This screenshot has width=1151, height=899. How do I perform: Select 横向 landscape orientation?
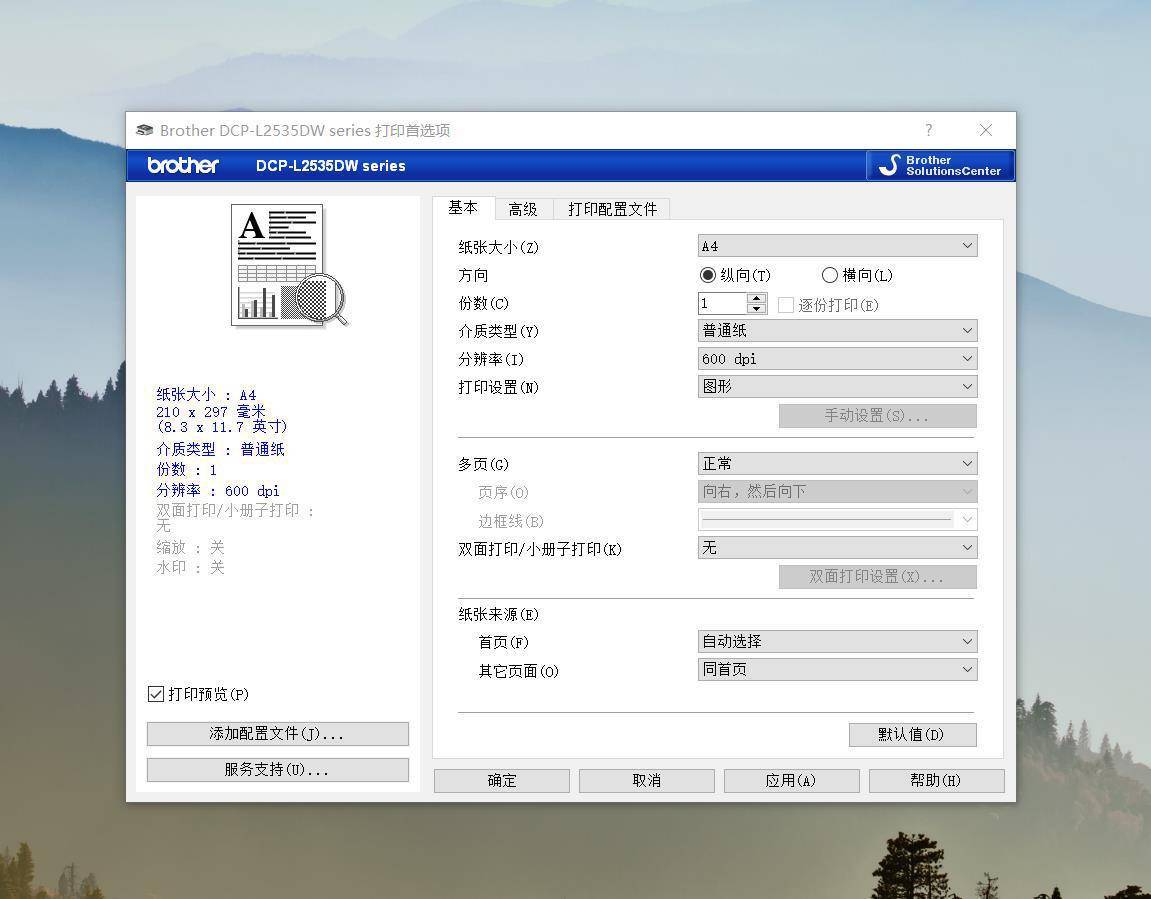click(830, 275)
